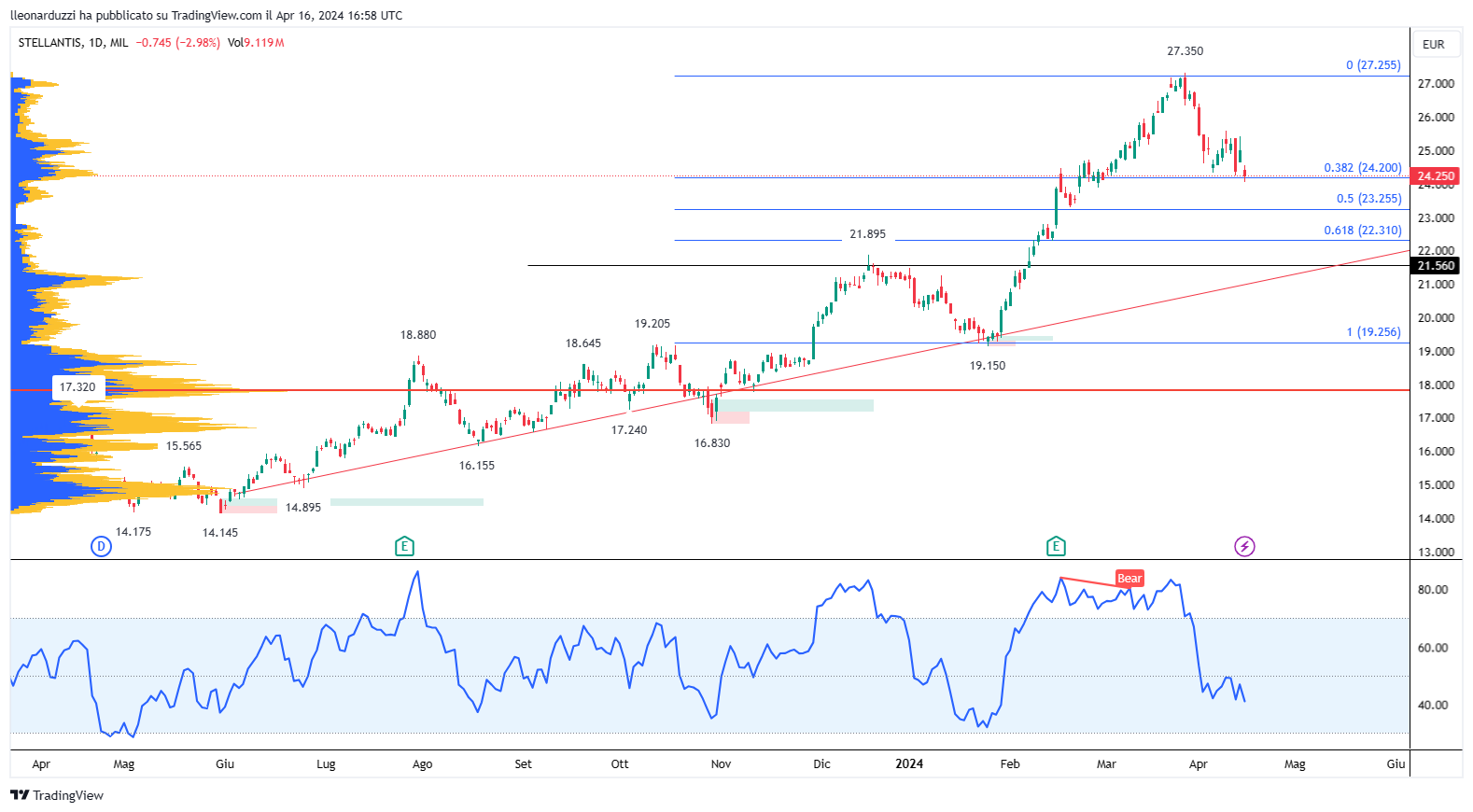This screenshot has width=1473, height=812.
Task: Click the −0.745 (−2.98%) change value
Action: (x=178, y=43)
